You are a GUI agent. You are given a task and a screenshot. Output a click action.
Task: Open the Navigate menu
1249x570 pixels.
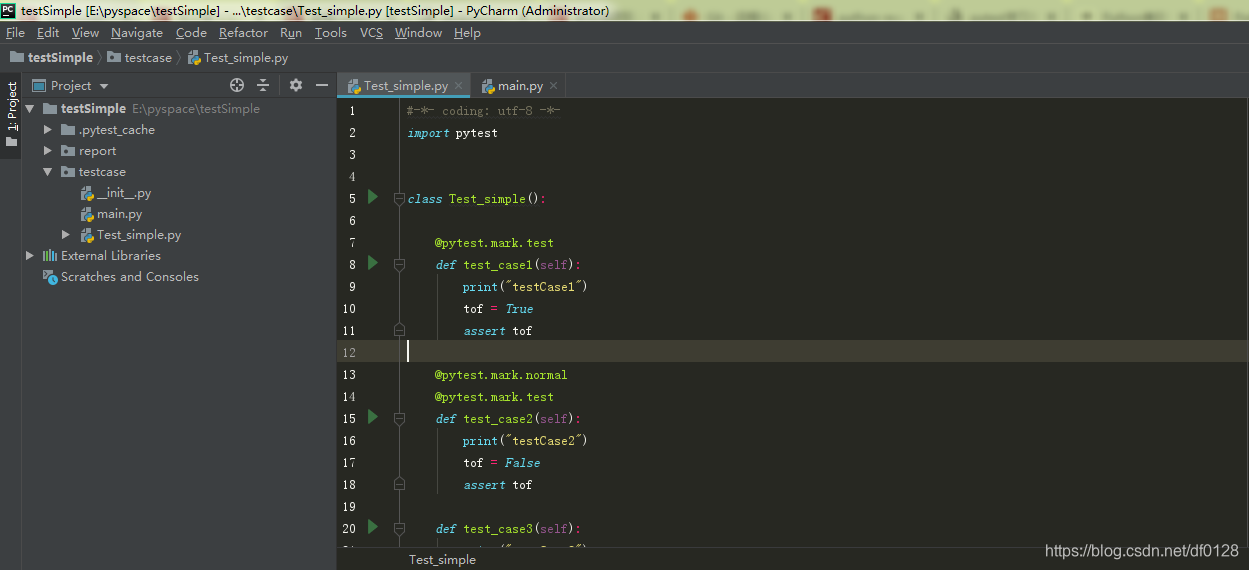[x=137, y=33]
